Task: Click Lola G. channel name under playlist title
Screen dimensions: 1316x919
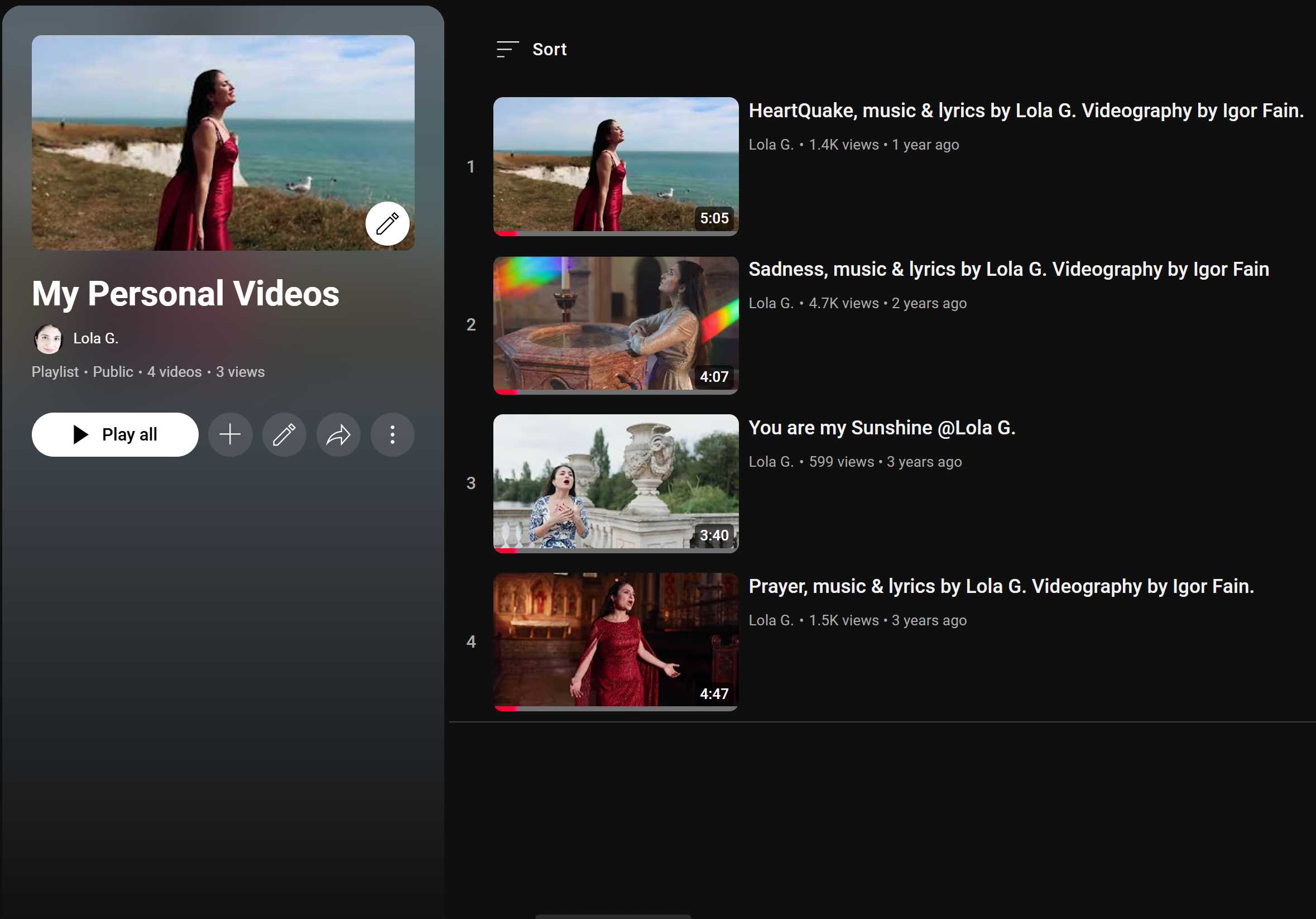Action: pos(96,339)
